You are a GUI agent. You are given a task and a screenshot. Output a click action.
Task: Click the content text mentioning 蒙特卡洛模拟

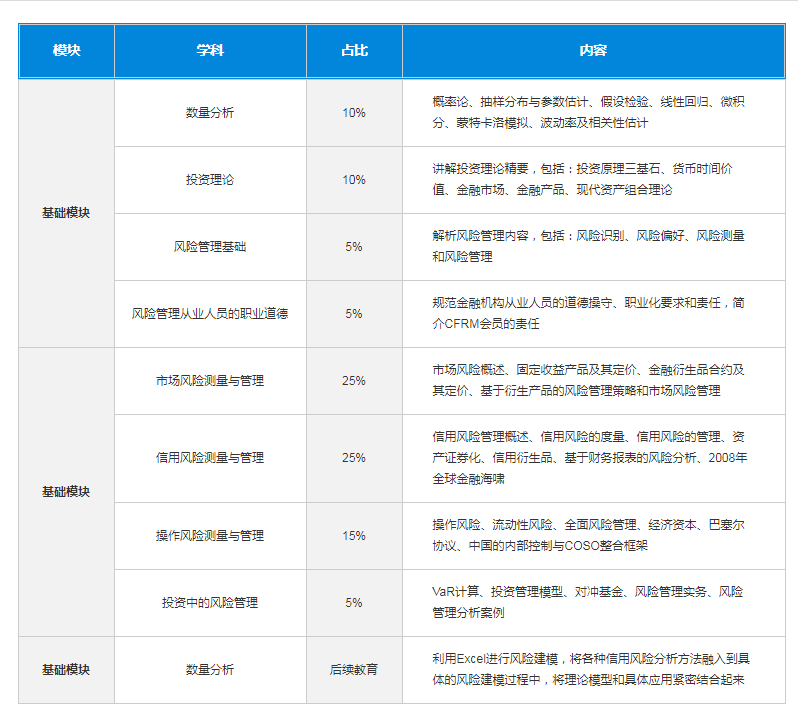click(x=590, y=113)
